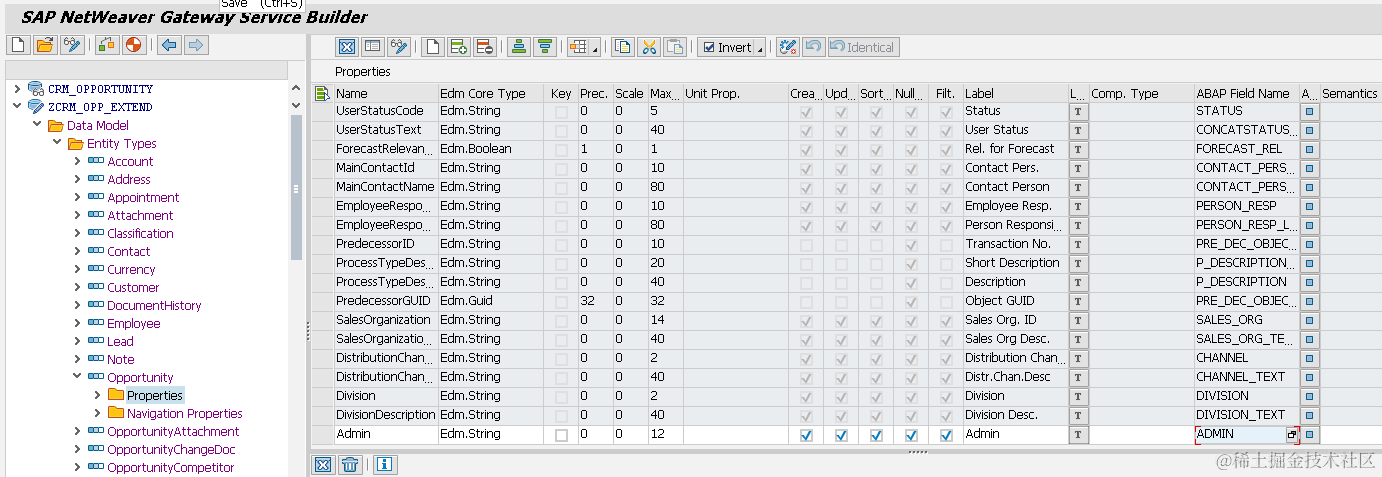This screenshot has height=477, width=1382.
Task: Uncheck Filterable checkbox in Admin row
Action: pos(946,435)
